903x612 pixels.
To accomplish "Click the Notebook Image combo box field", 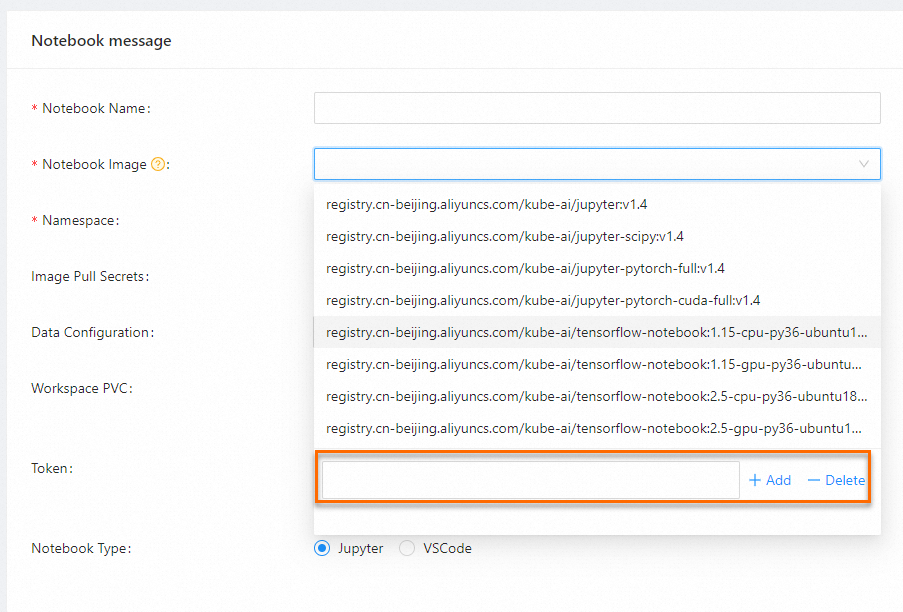I will coord(597,164).
